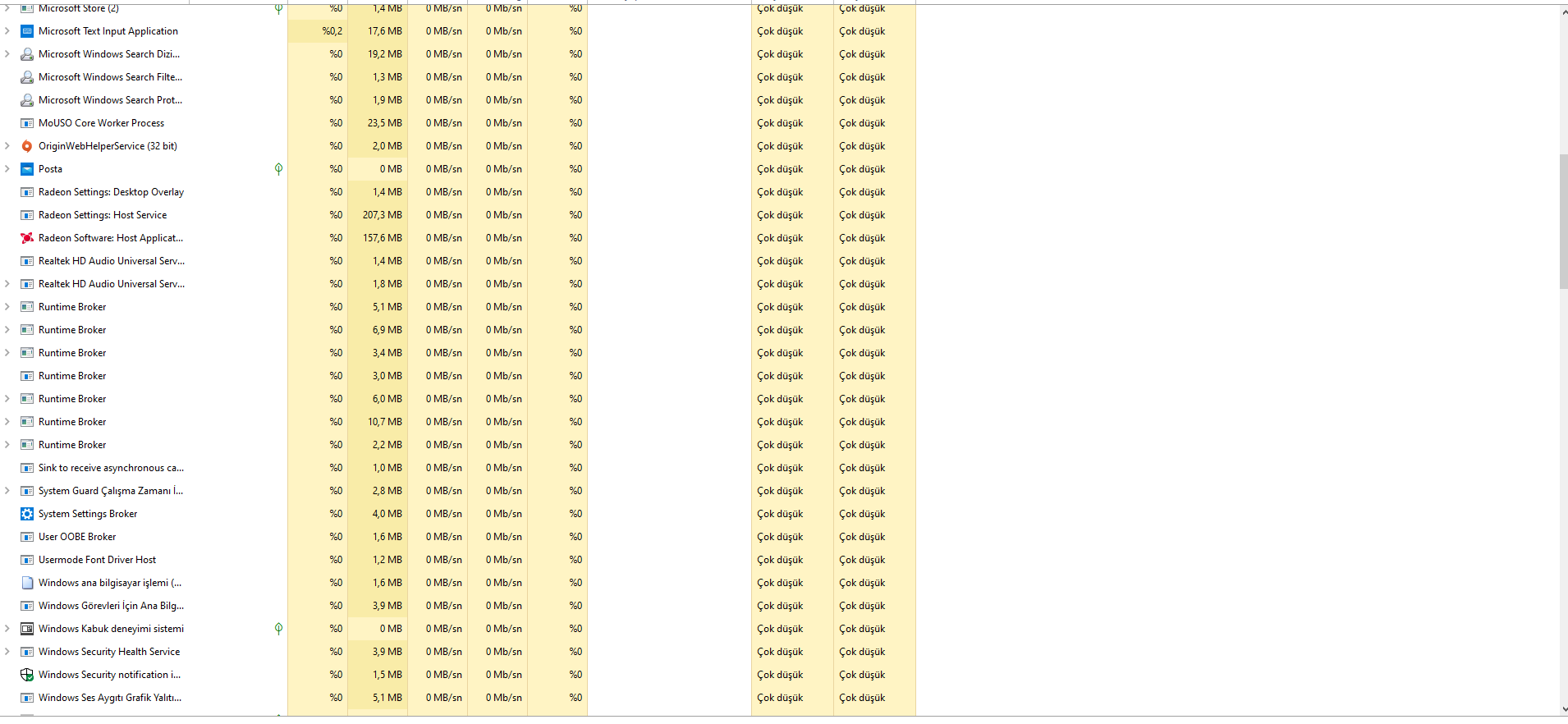
Task: Select the 'User OOBE Broker' process name
Action: point(77,537)
